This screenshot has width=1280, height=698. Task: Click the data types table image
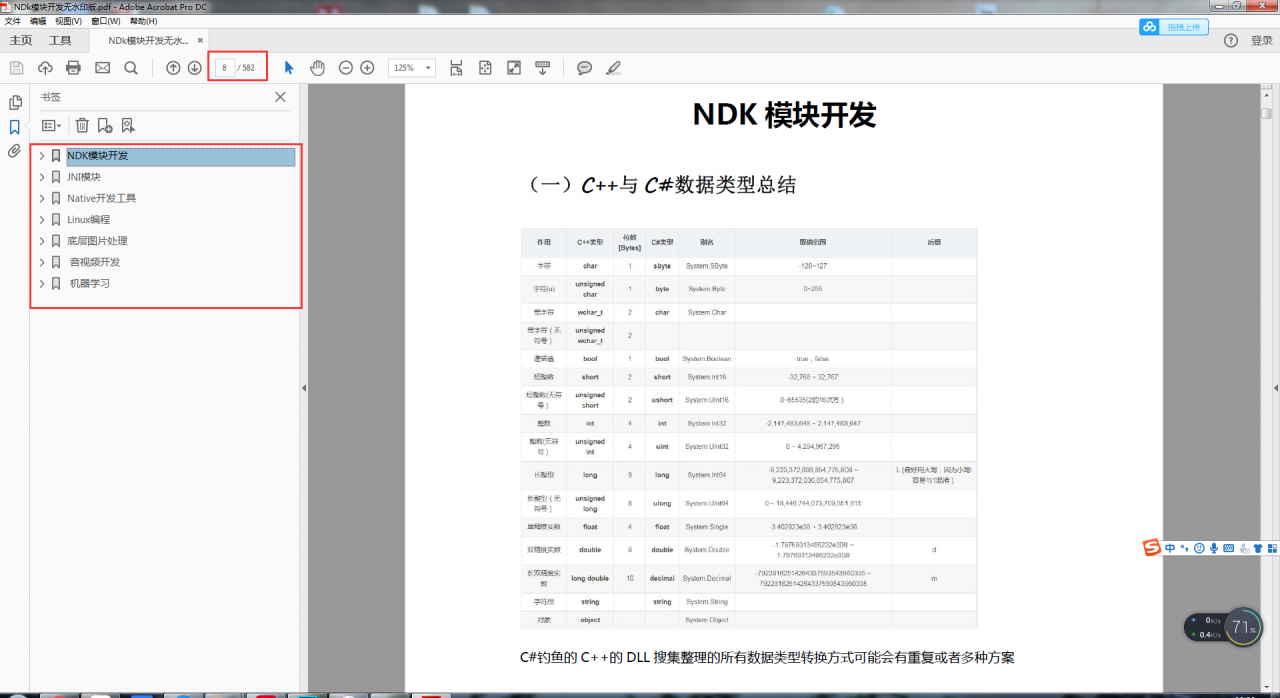(749, 428)
